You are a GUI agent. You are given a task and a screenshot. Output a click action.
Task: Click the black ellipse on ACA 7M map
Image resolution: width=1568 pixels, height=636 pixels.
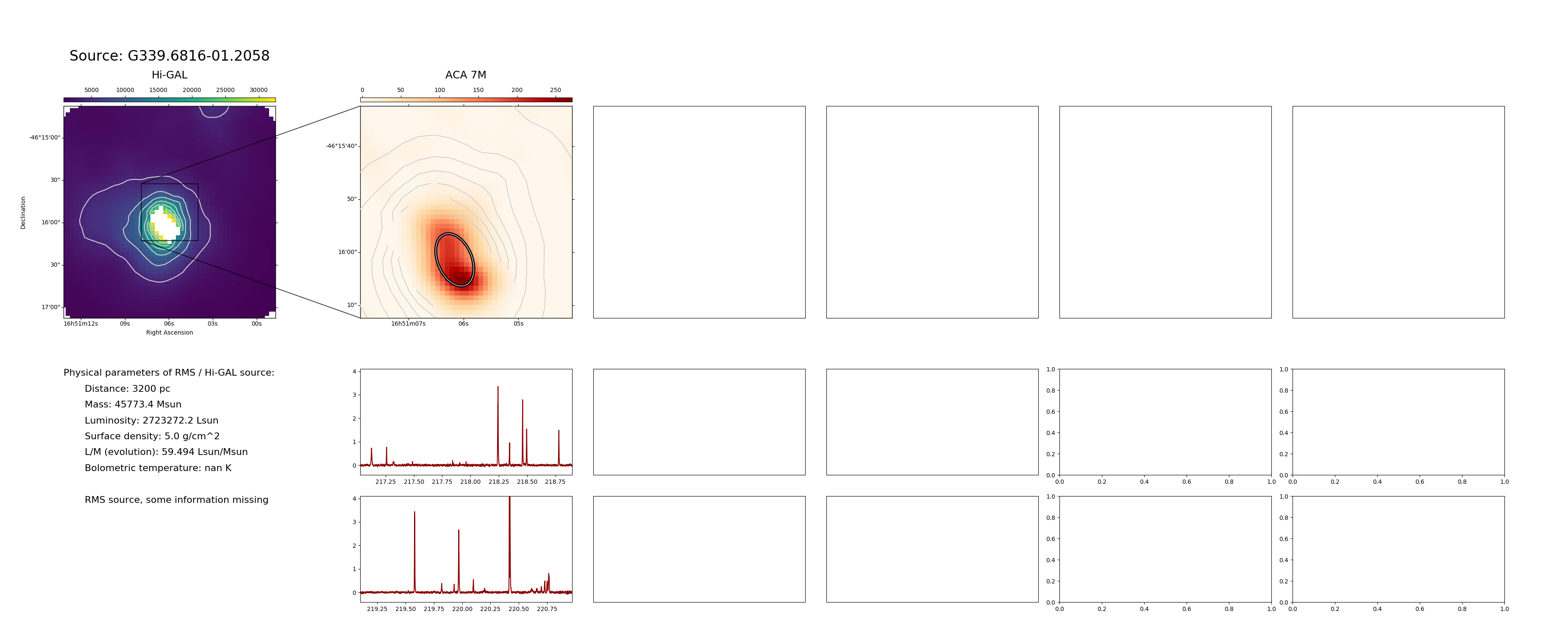(455, 259)
